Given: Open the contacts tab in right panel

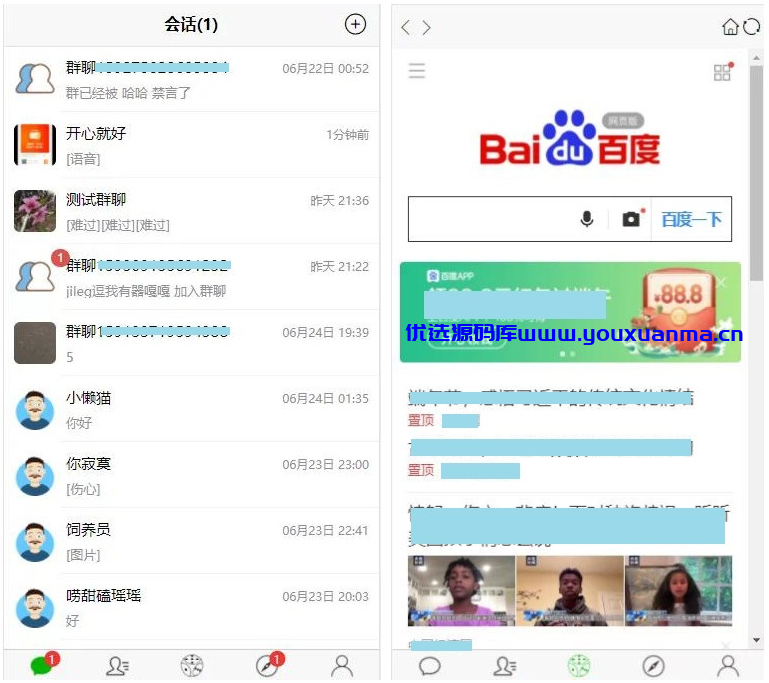Looking at the screenshot, I should click(504, 666).
